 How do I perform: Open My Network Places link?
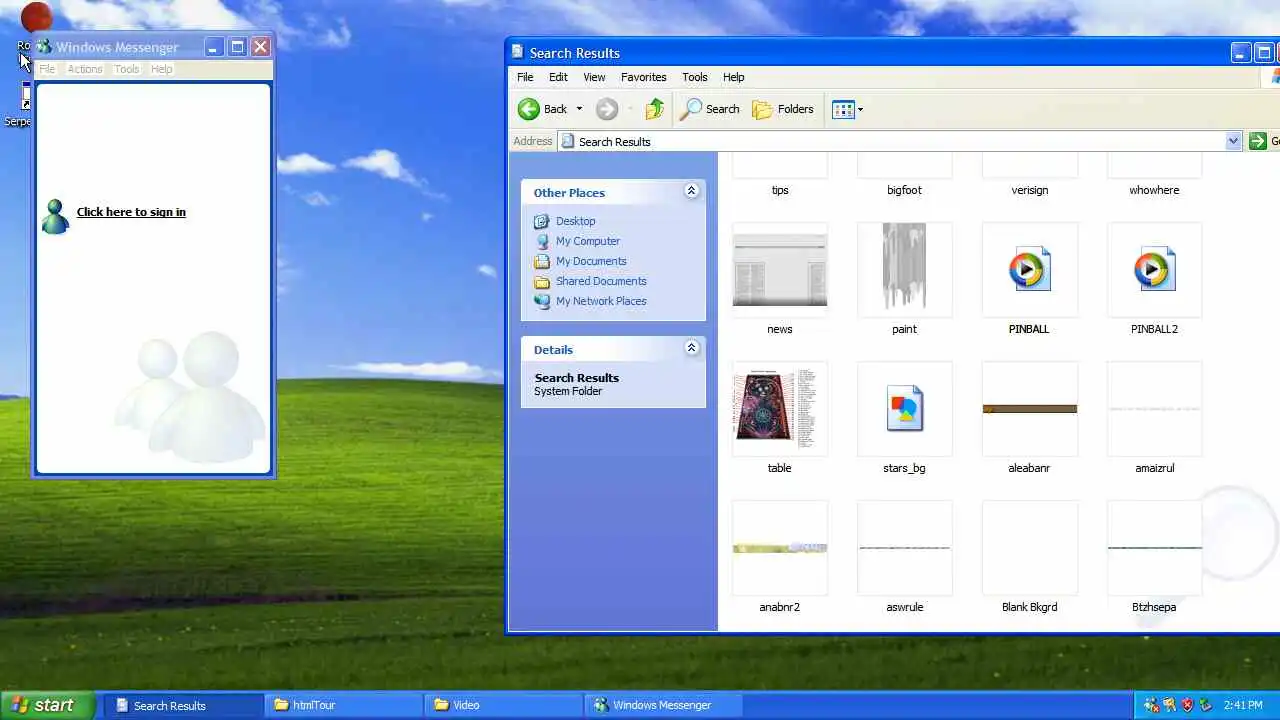[x=601, y=301]
